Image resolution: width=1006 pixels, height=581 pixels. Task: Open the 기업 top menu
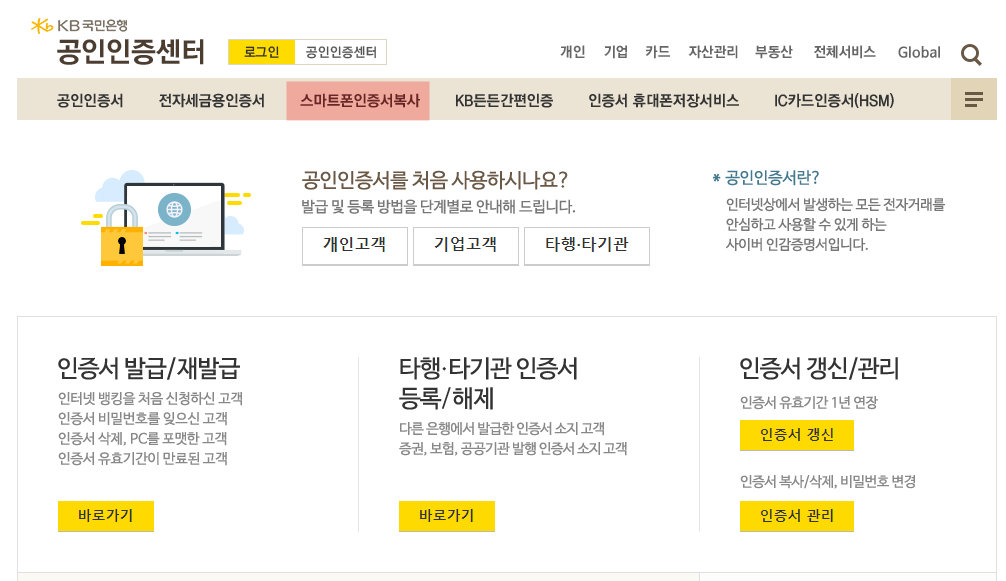coord(615,52)
